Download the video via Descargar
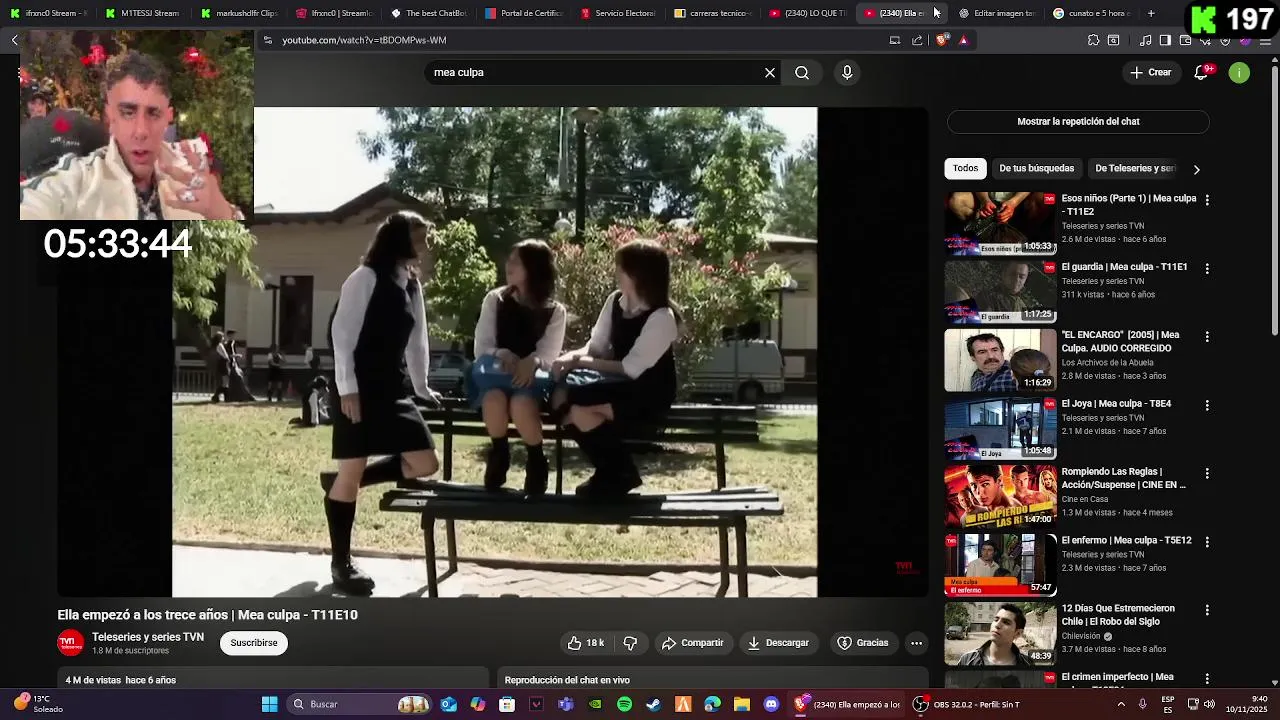 click(778, 643)
